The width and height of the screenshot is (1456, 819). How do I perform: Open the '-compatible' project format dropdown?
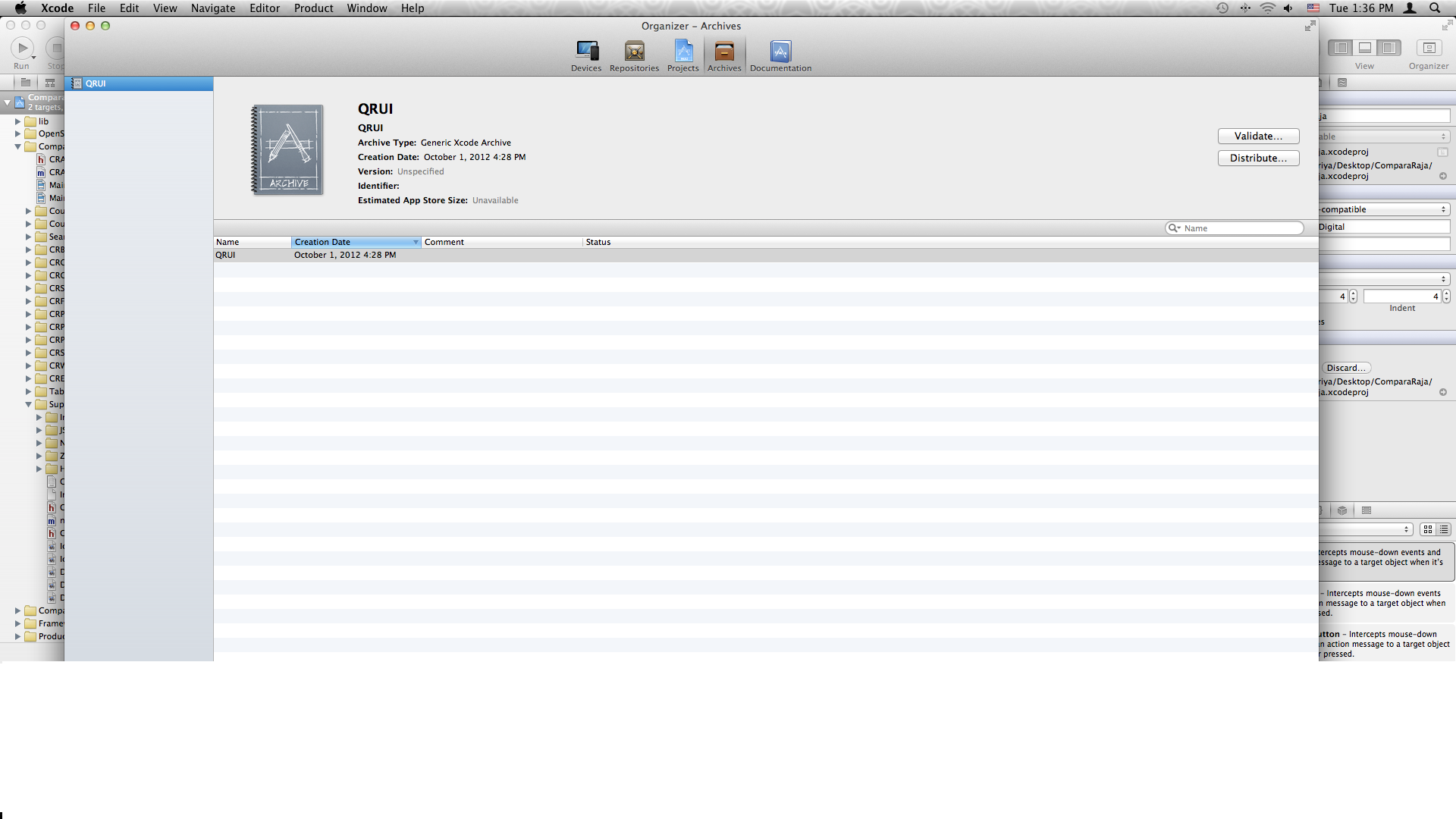point(1384,209)
